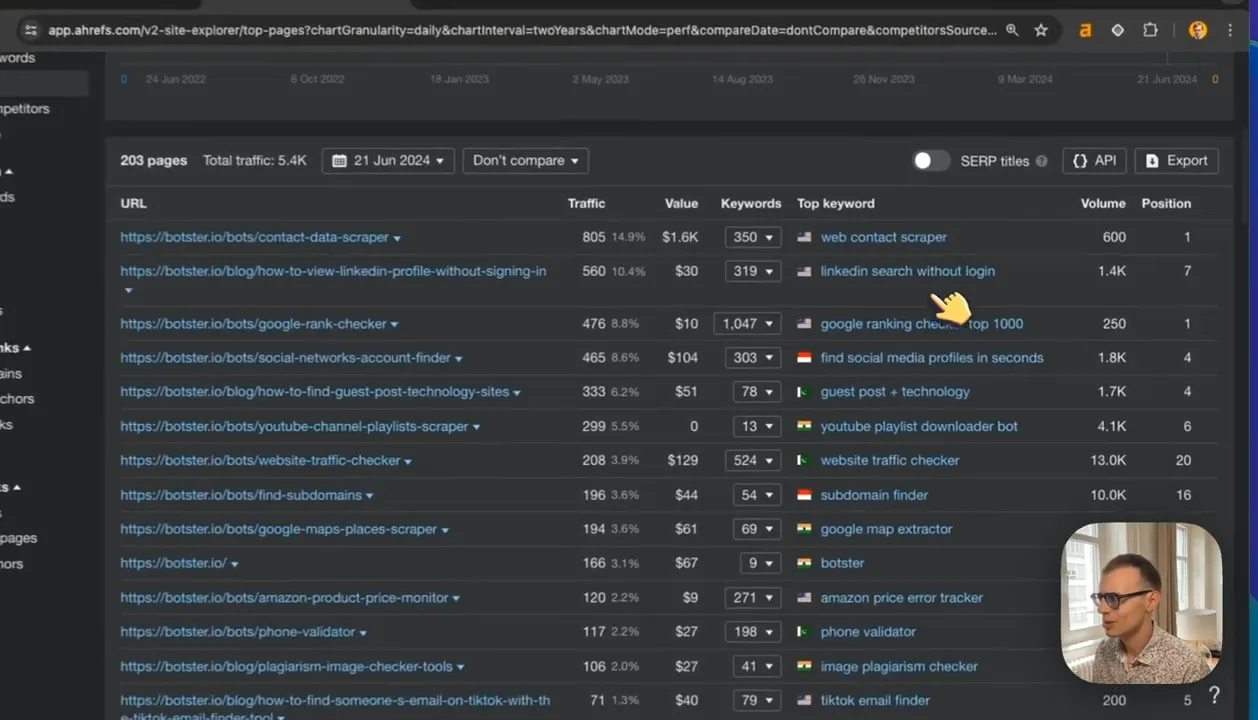Toggle the SERP titles switch
Image resolution: width=1258 pixels, height=720 pixels.
(931, 161)
